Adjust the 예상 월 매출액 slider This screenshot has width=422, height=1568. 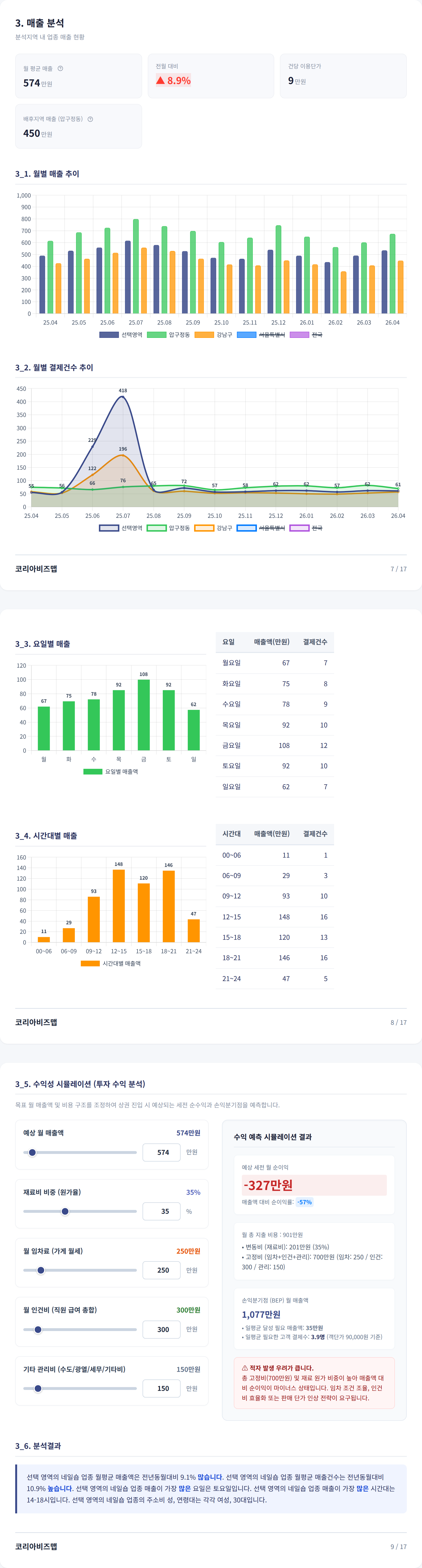click(80, 1152)
